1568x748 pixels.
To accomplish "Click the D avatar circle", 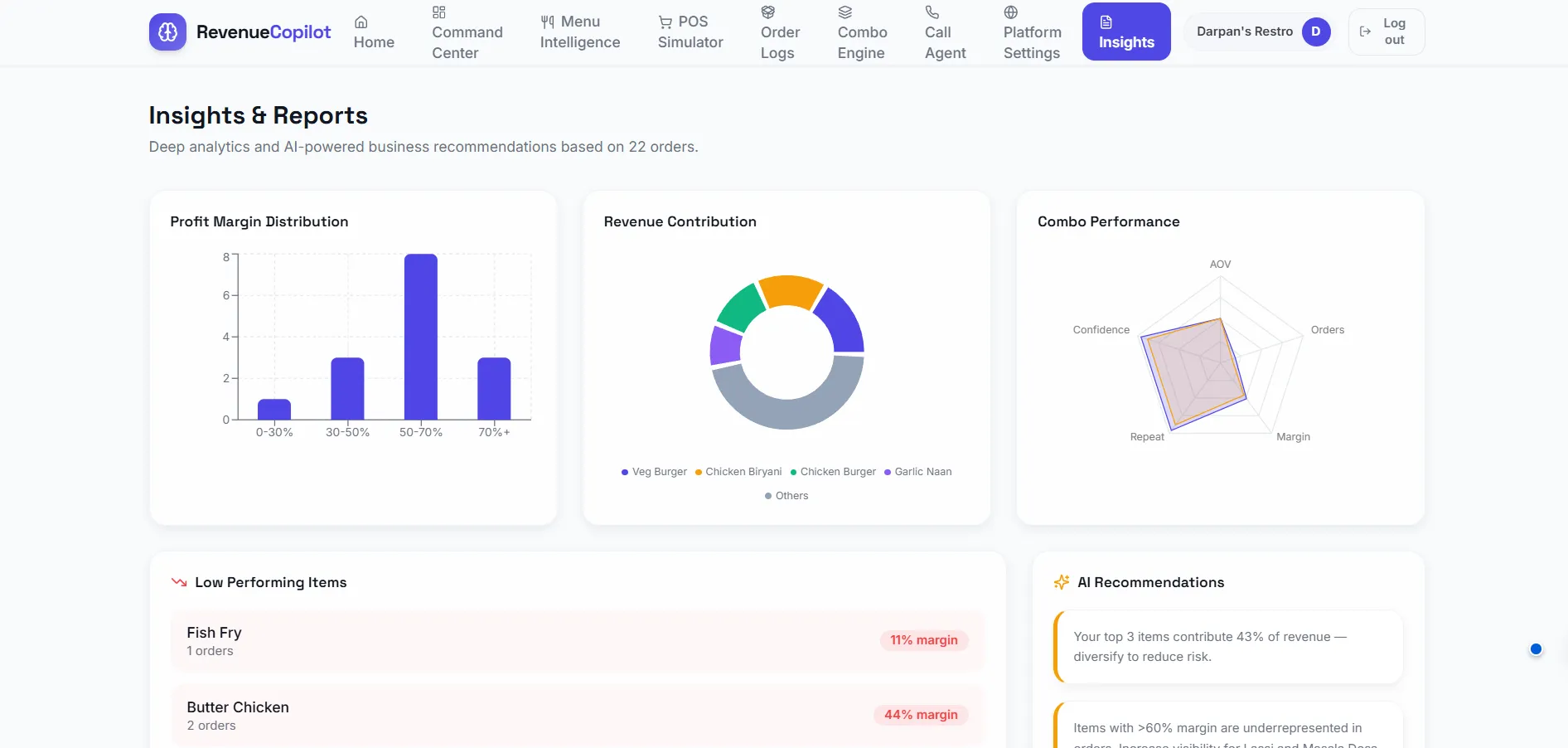I will (1316, 32).
